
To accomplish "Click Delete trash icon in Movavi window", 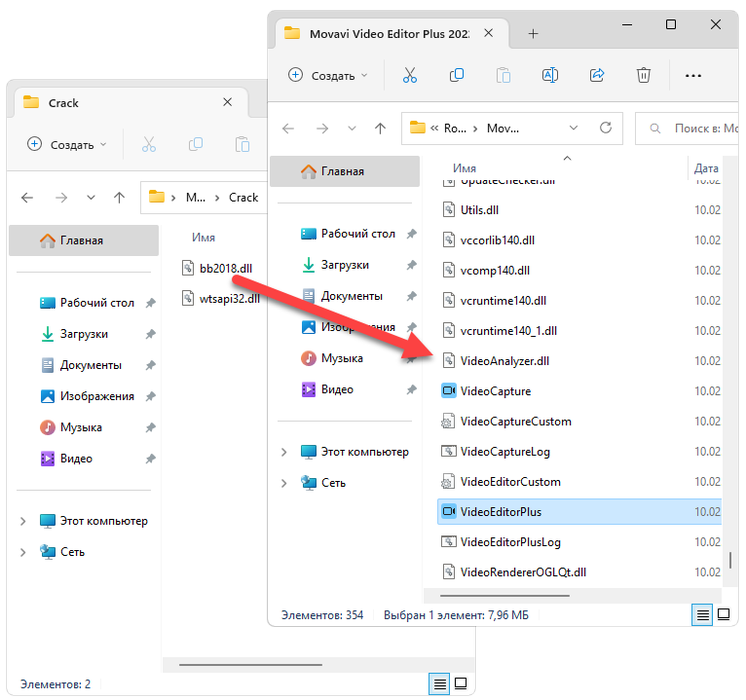I will point(643,75).
